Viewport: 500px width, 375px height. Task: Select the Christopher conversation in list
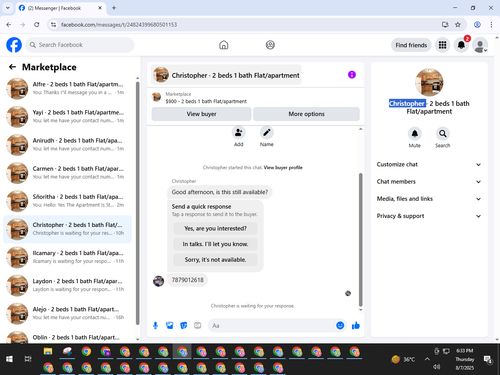[68, 229]
